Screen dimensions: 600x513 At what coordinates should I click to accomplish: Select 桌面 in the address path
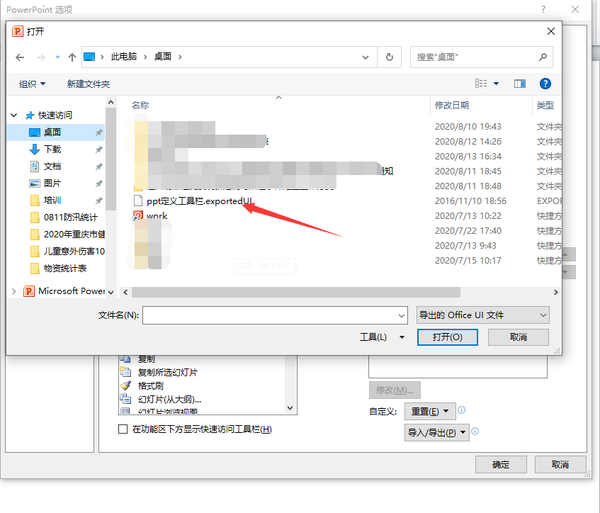[163, 57]
